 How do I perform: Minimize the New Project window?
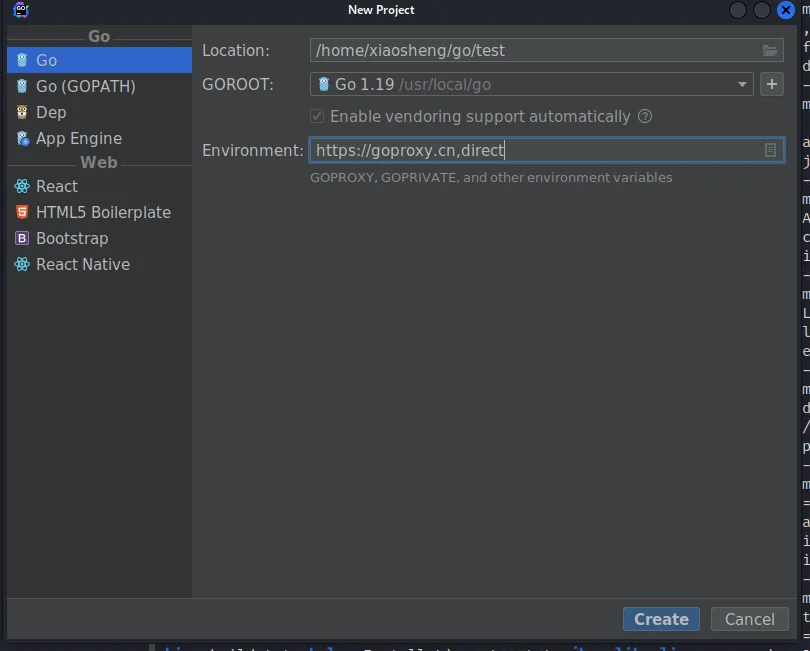(737, 10)
